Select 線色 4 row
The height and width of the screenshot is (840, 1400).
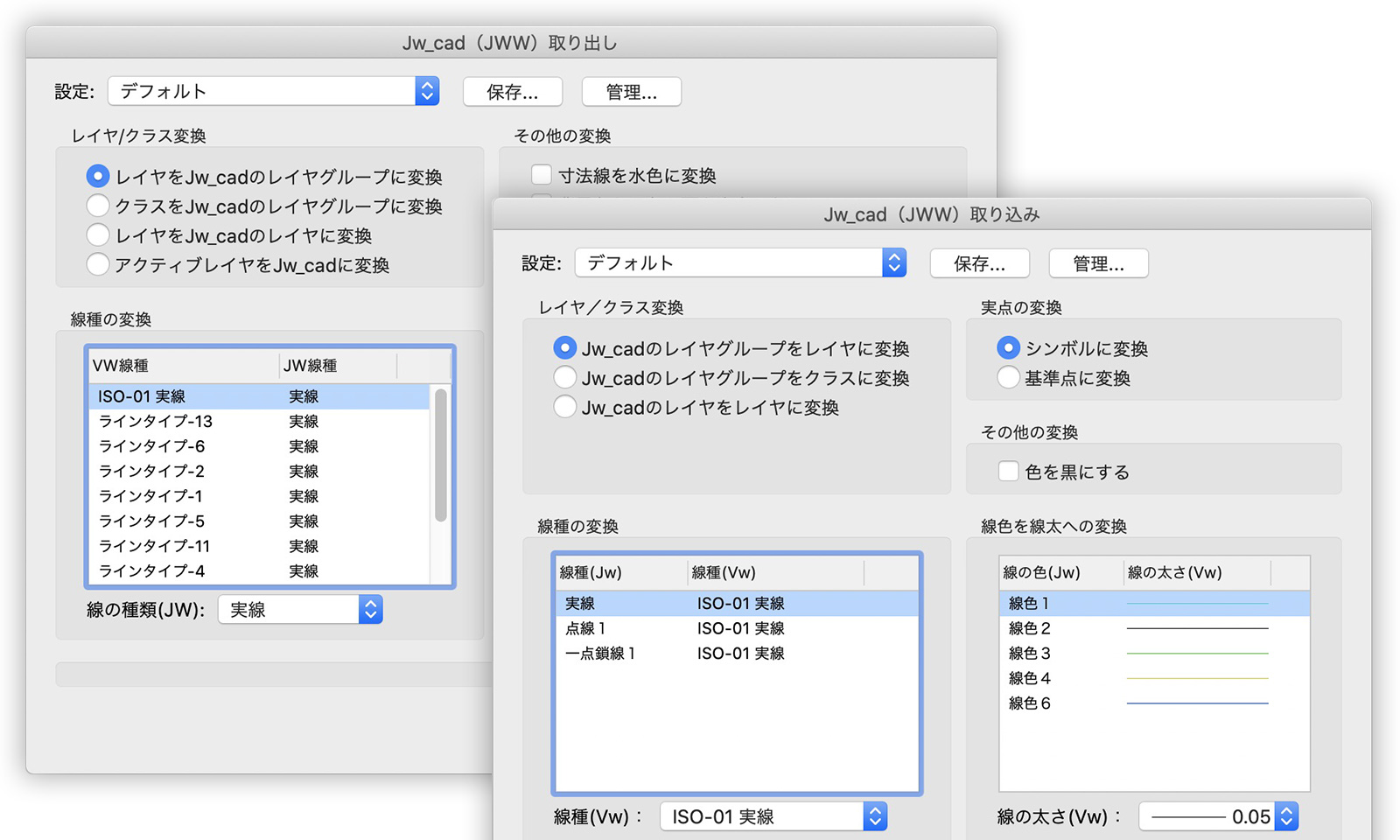point(1154,678)
